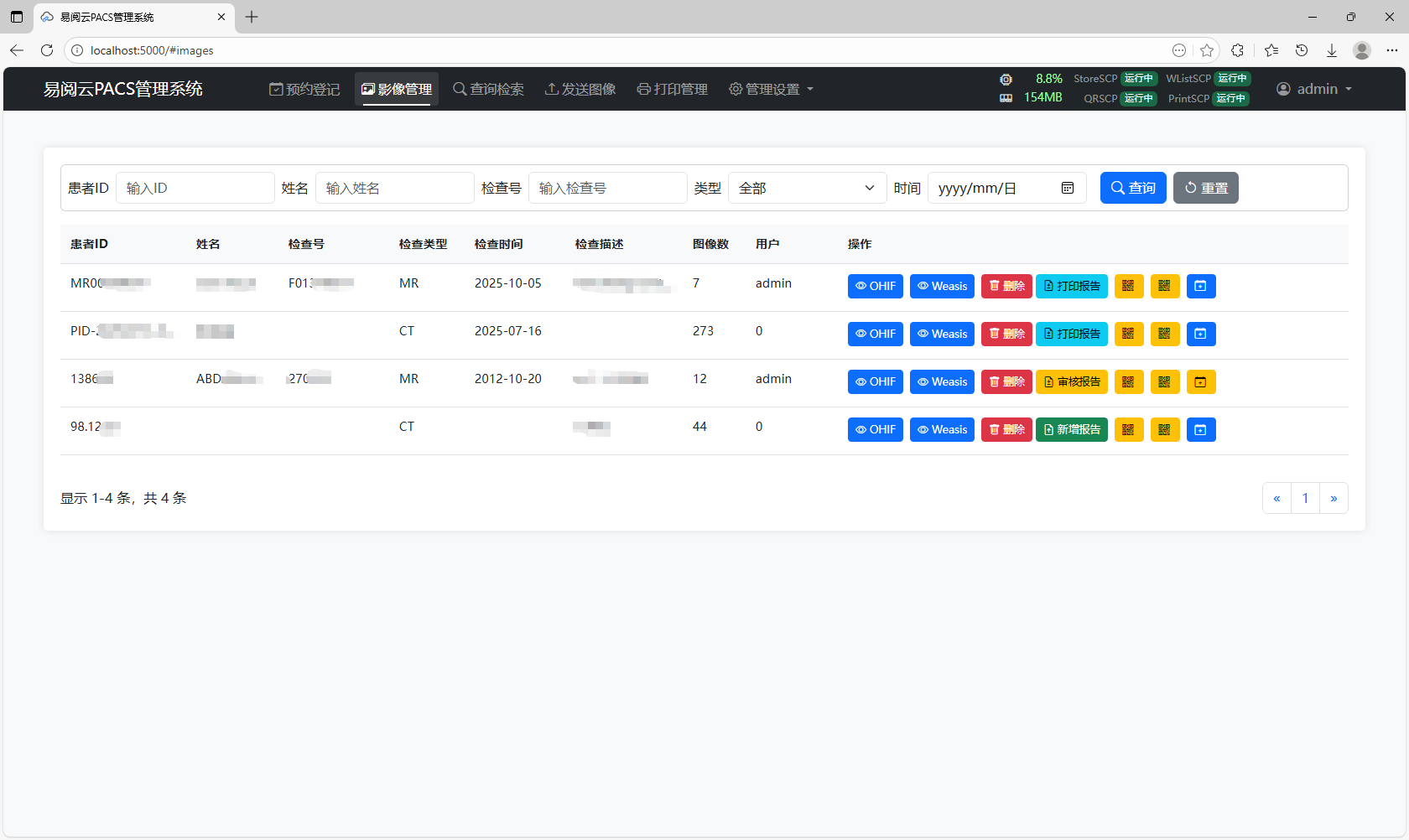
Task: Click the PrintSCP running status badge
Action: 1230,99
